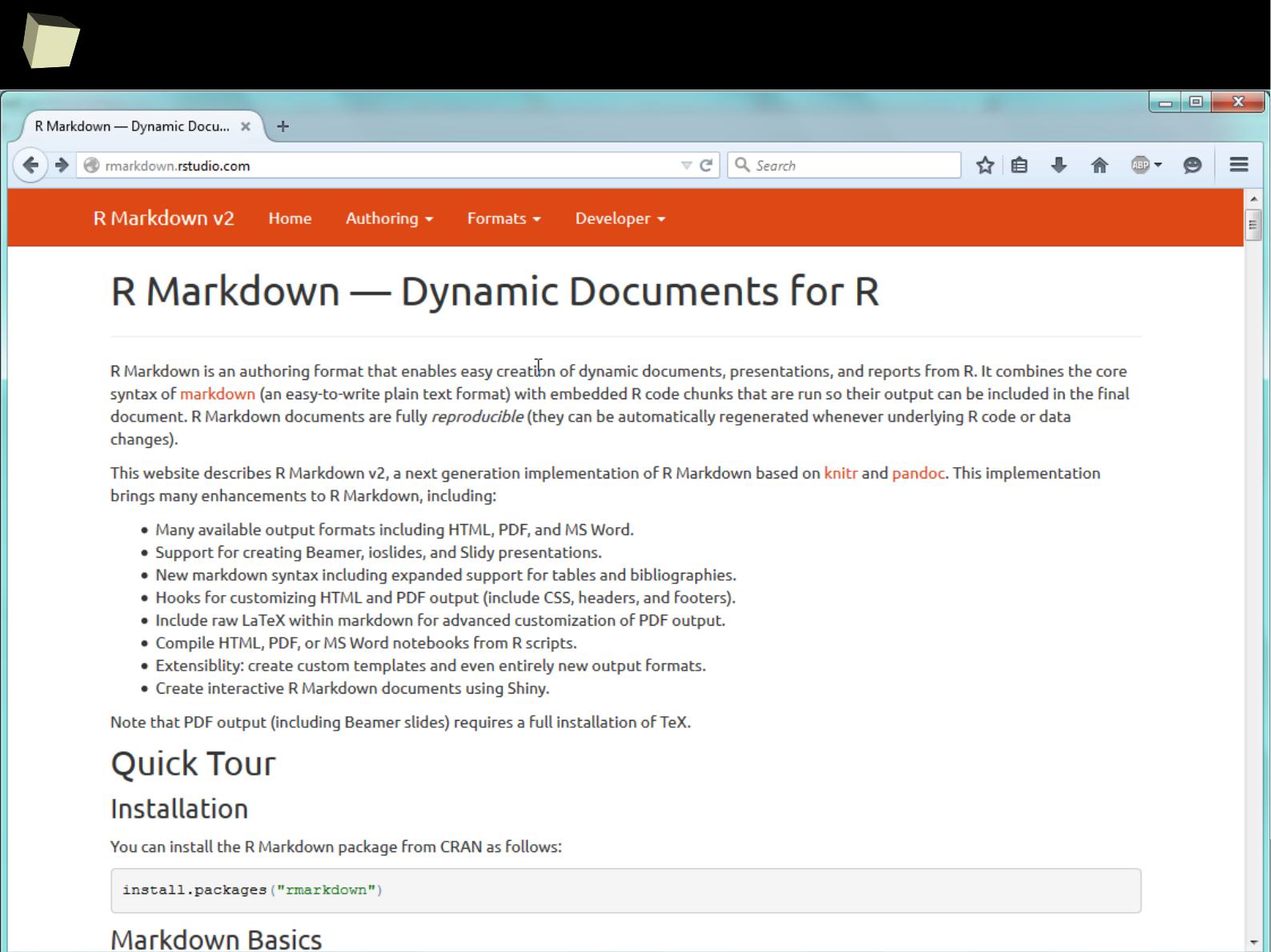Click the italic word reproducible
The image size is (1271, 952).
tap(477, 416)
